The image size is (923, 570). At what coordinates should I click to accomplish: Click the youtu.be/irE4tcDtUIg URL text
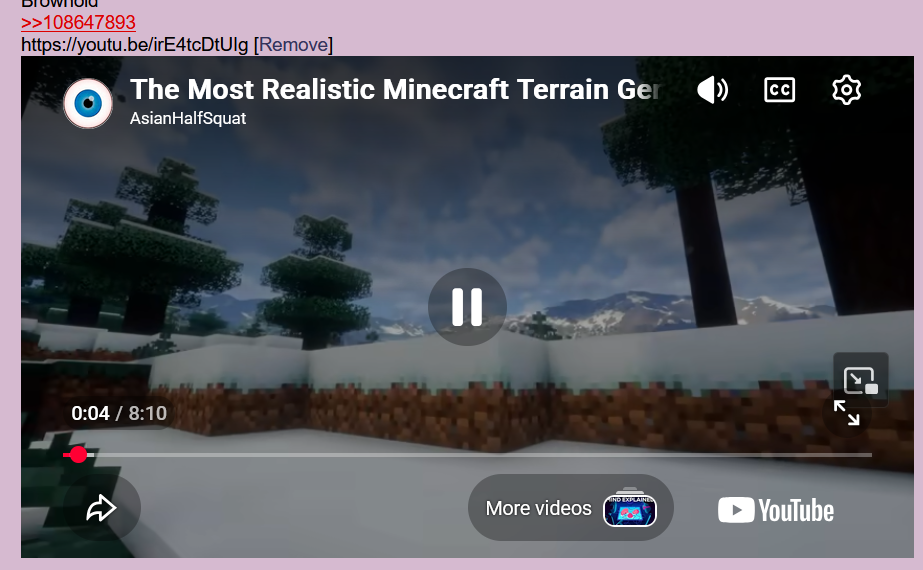135,45
